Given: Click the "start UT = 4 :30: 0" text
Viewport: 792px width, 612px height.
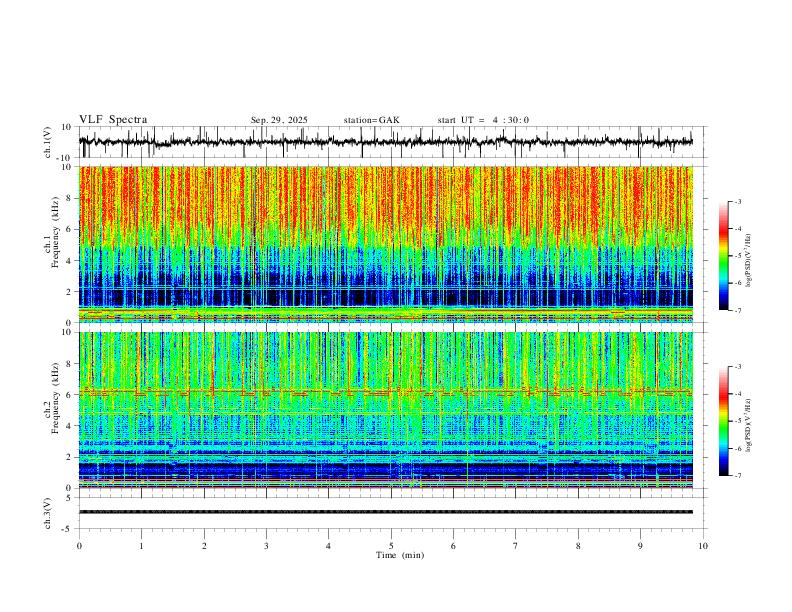Looking at the screenshot, I should point(483,120).
